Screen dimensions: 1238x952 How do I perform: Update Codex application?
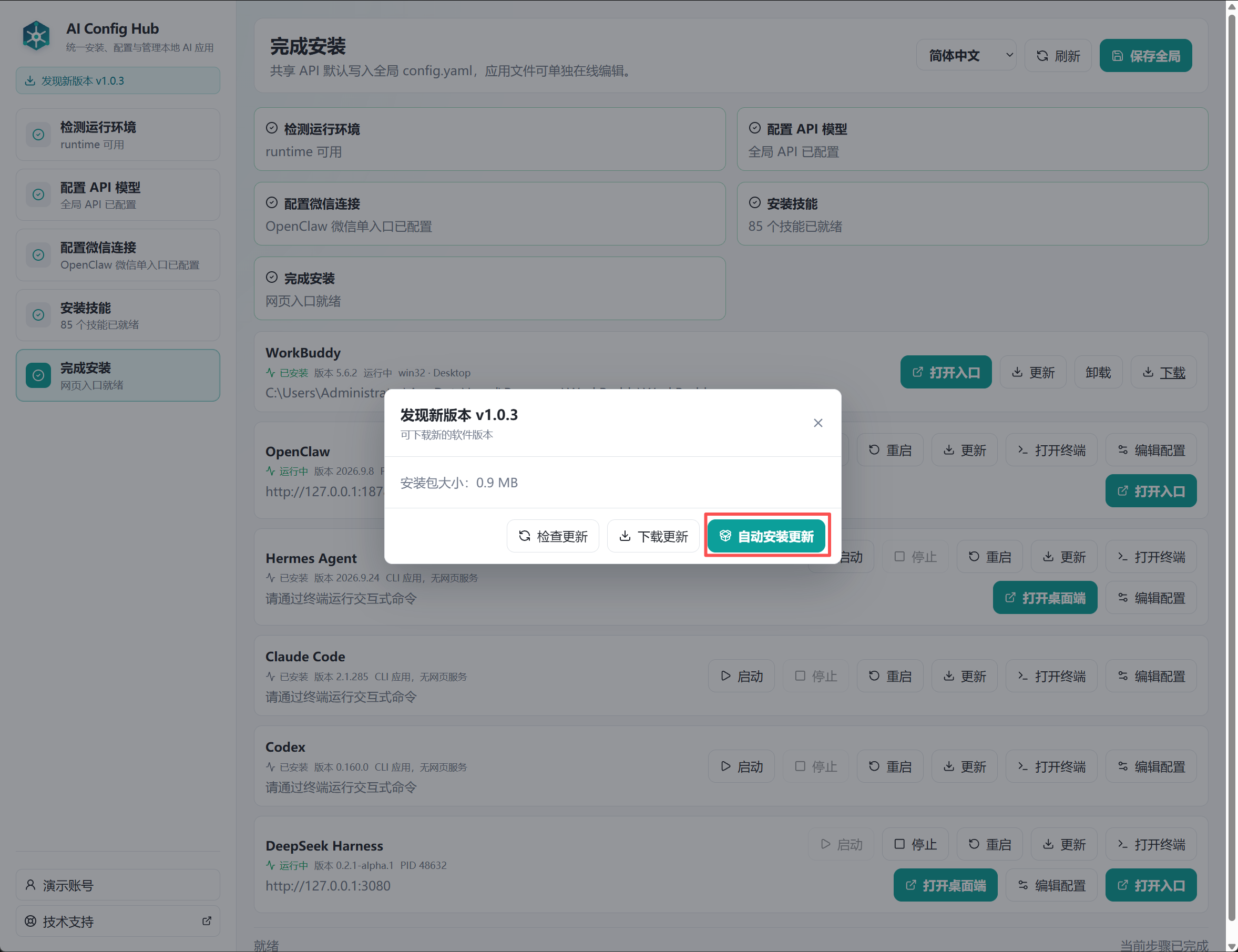(964, 766)
